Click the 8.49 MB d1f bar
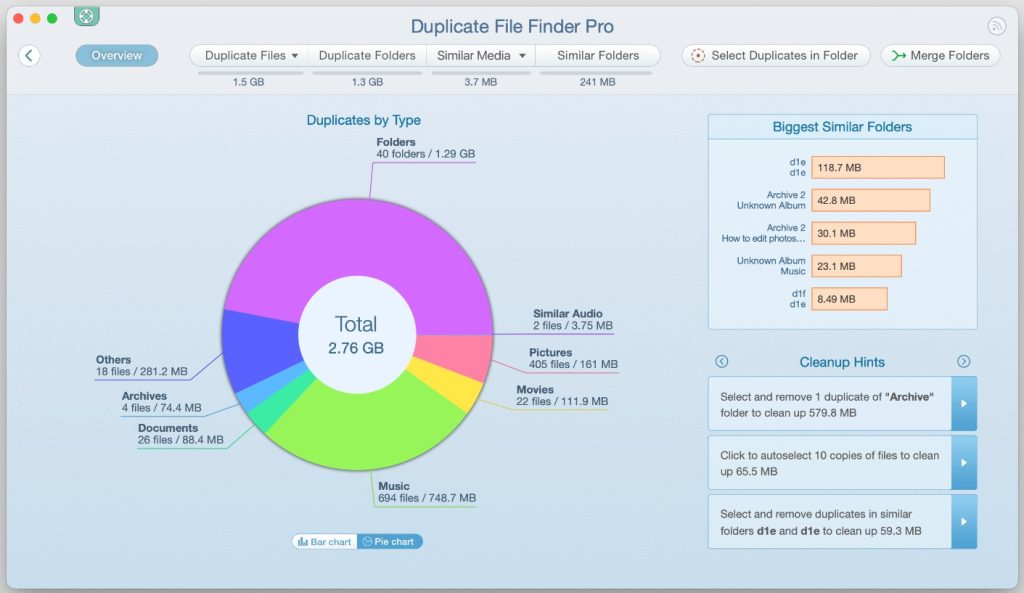Screen dimensions: 1024x593 tap(849, 298)
